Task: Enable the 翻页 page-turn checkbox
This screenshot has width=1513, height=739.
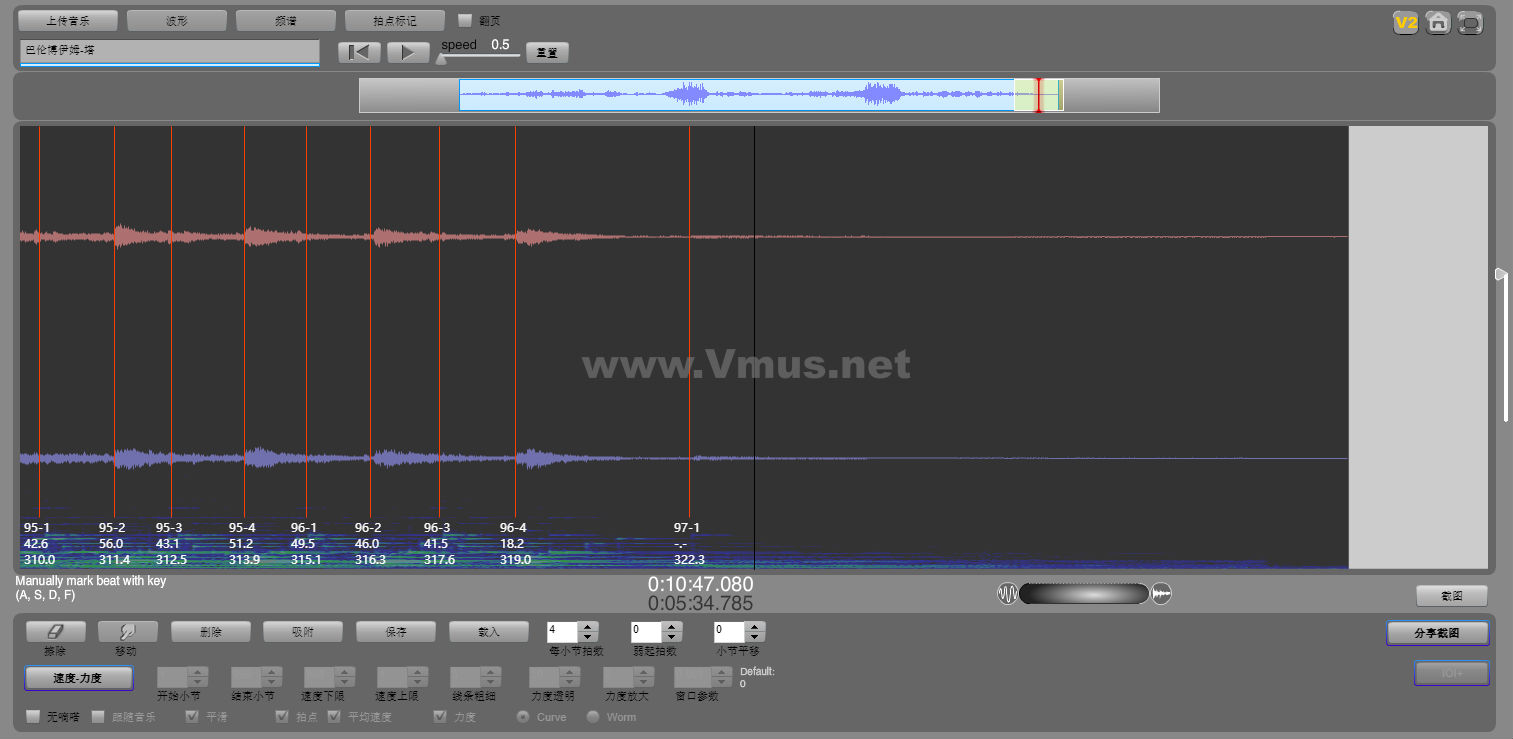Action: pyautogui.click(x=465, y=20)
